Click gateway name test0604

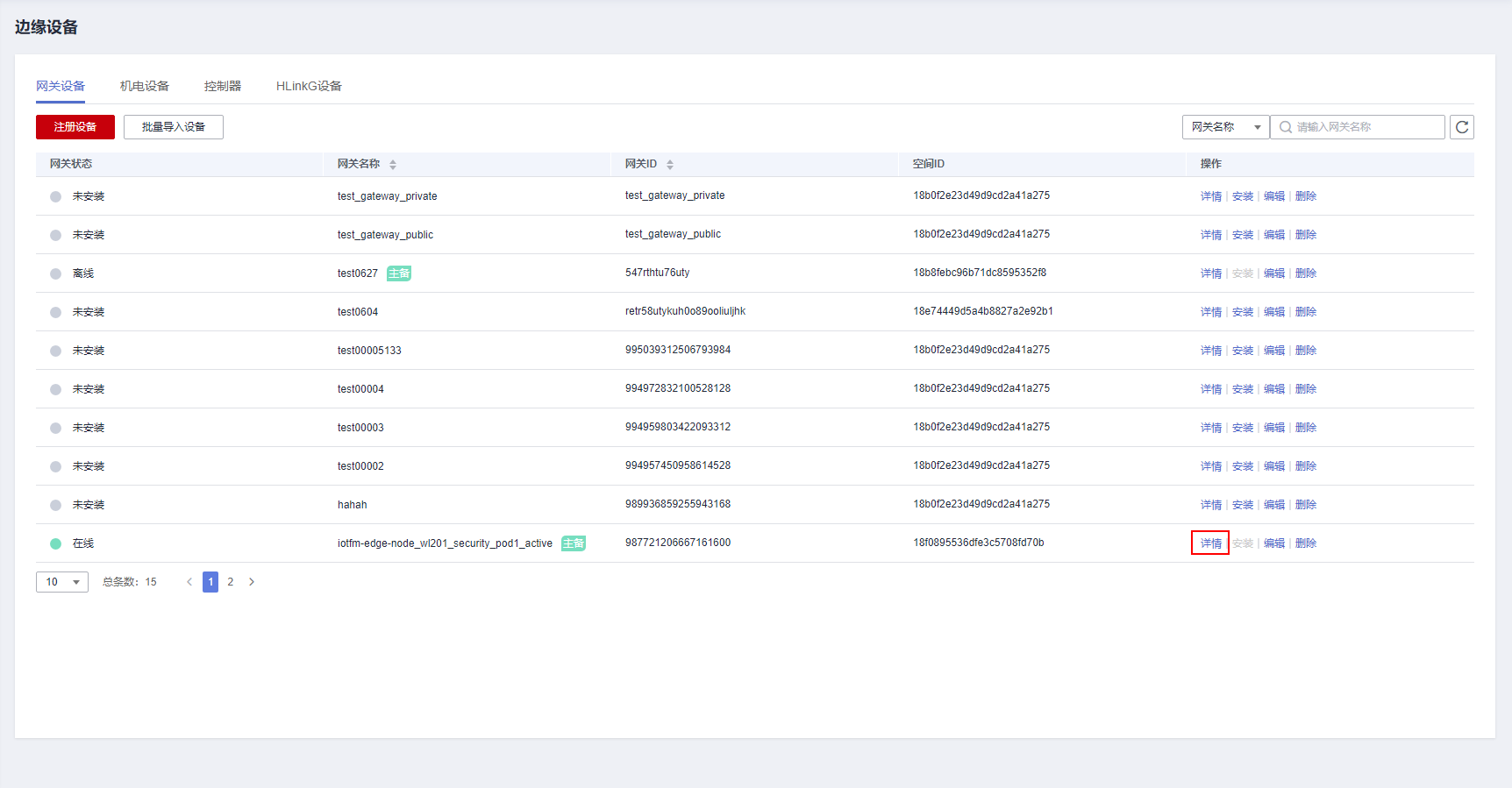358,312
